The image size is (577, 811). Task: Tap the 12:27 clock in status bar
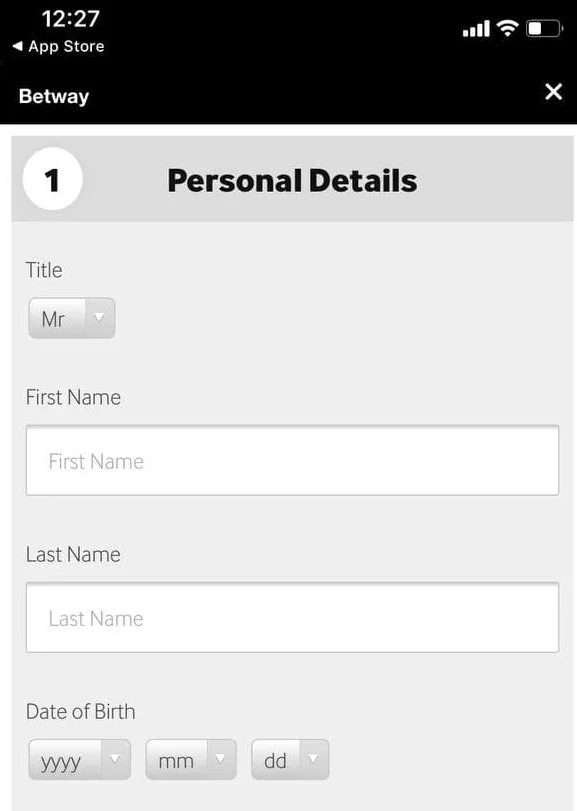coord(70,19)
